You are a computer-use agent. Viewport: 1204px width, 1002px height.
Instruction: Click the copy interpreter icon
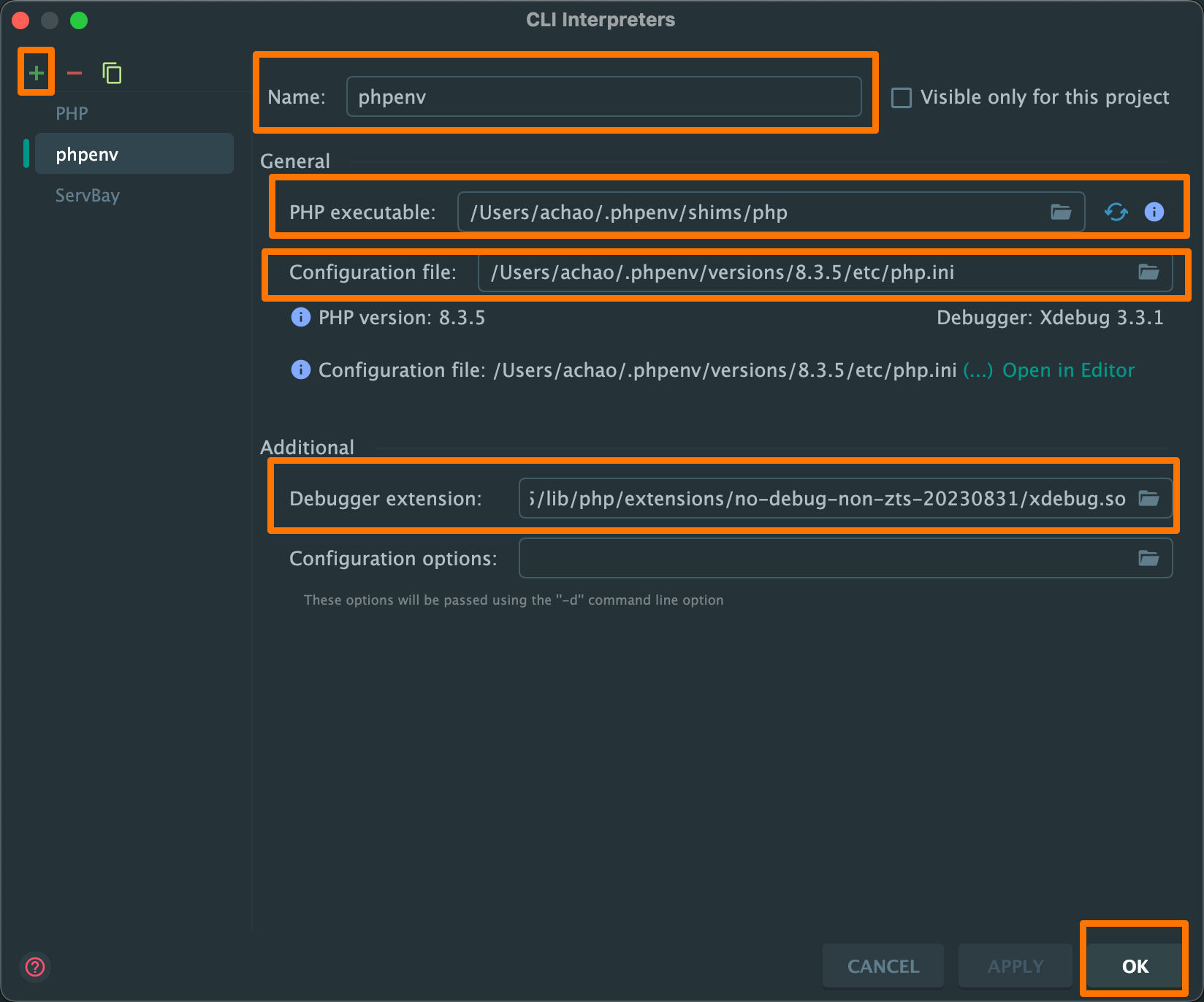(112, 73)
